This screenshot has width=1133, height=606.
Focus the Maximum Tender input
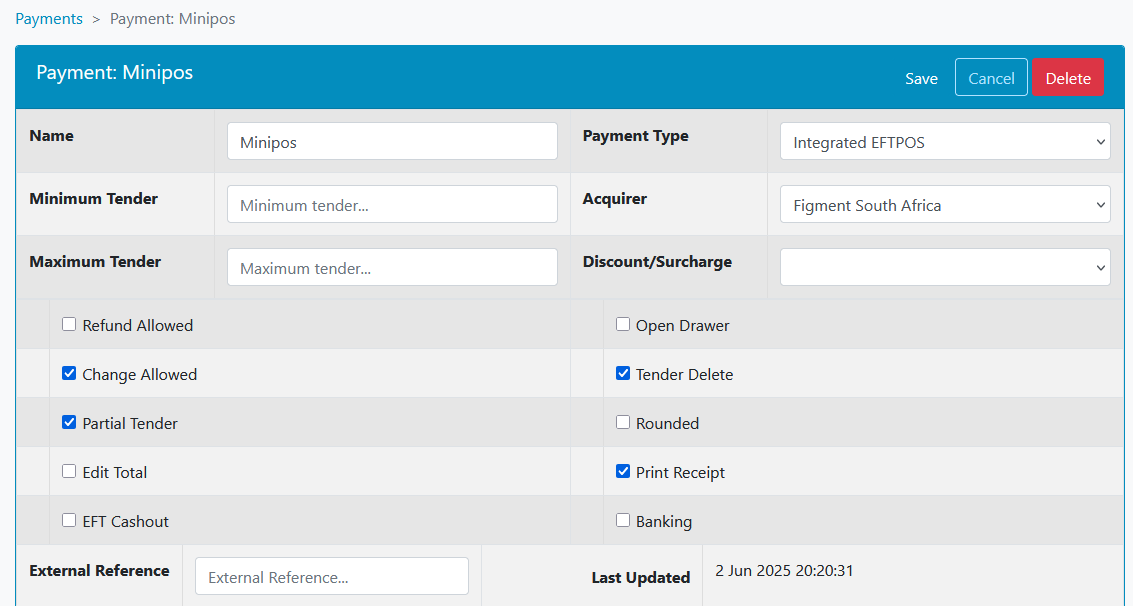[x=392, y=267]
